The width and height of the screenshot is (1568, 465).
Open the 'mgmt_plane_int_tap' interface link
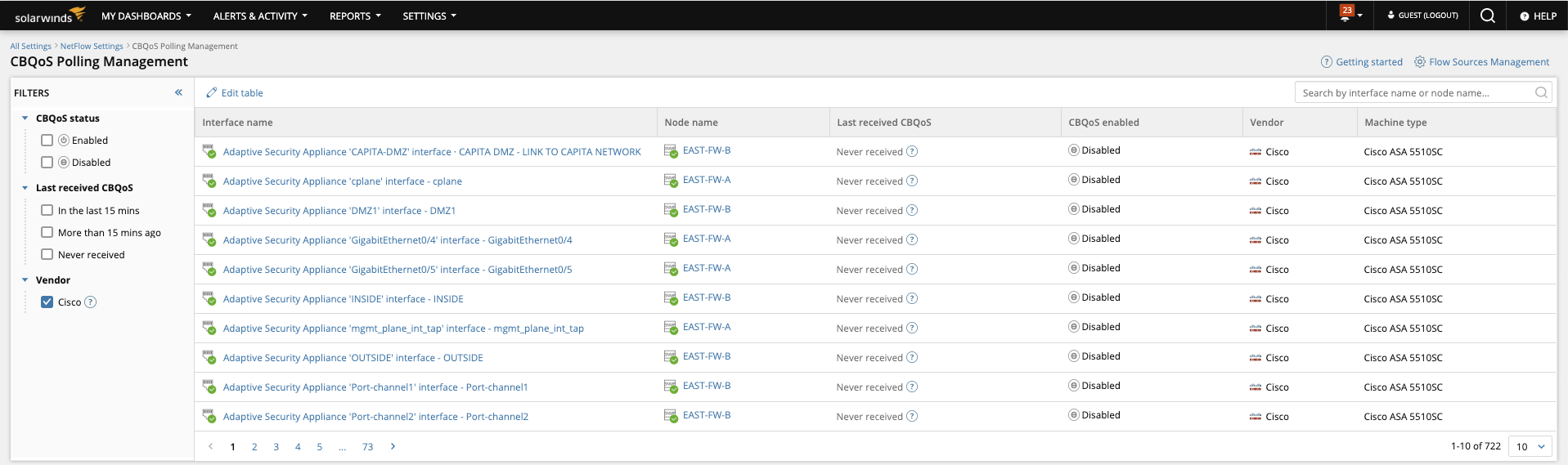pyautogui.click(x=403, y=329)
